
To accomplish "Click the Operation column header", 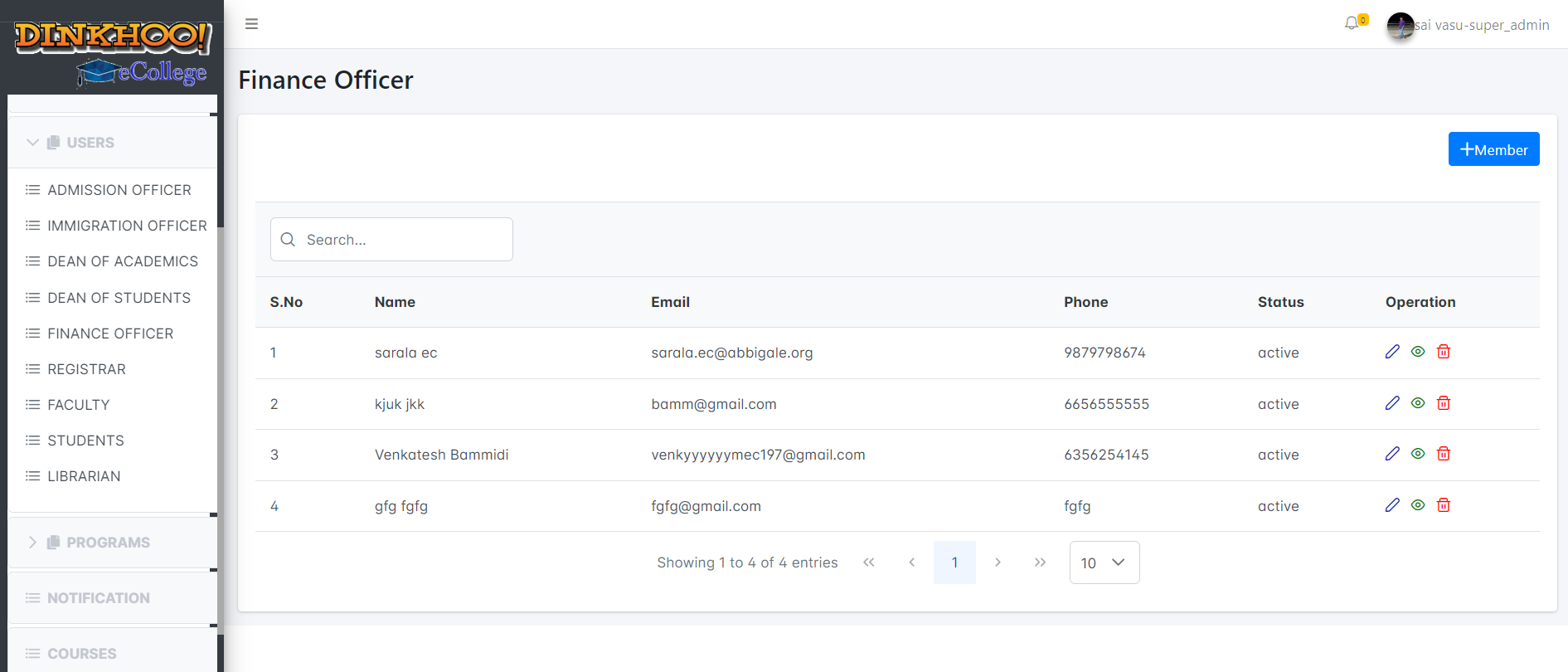I will pos(1420,302).
